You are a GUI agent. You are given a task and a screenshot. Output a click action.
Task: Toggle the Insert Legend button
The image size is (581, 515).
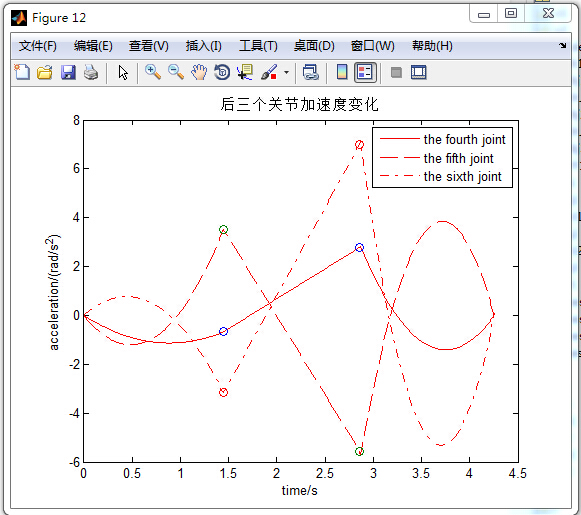pyautogui.click(x=365, y=72)
